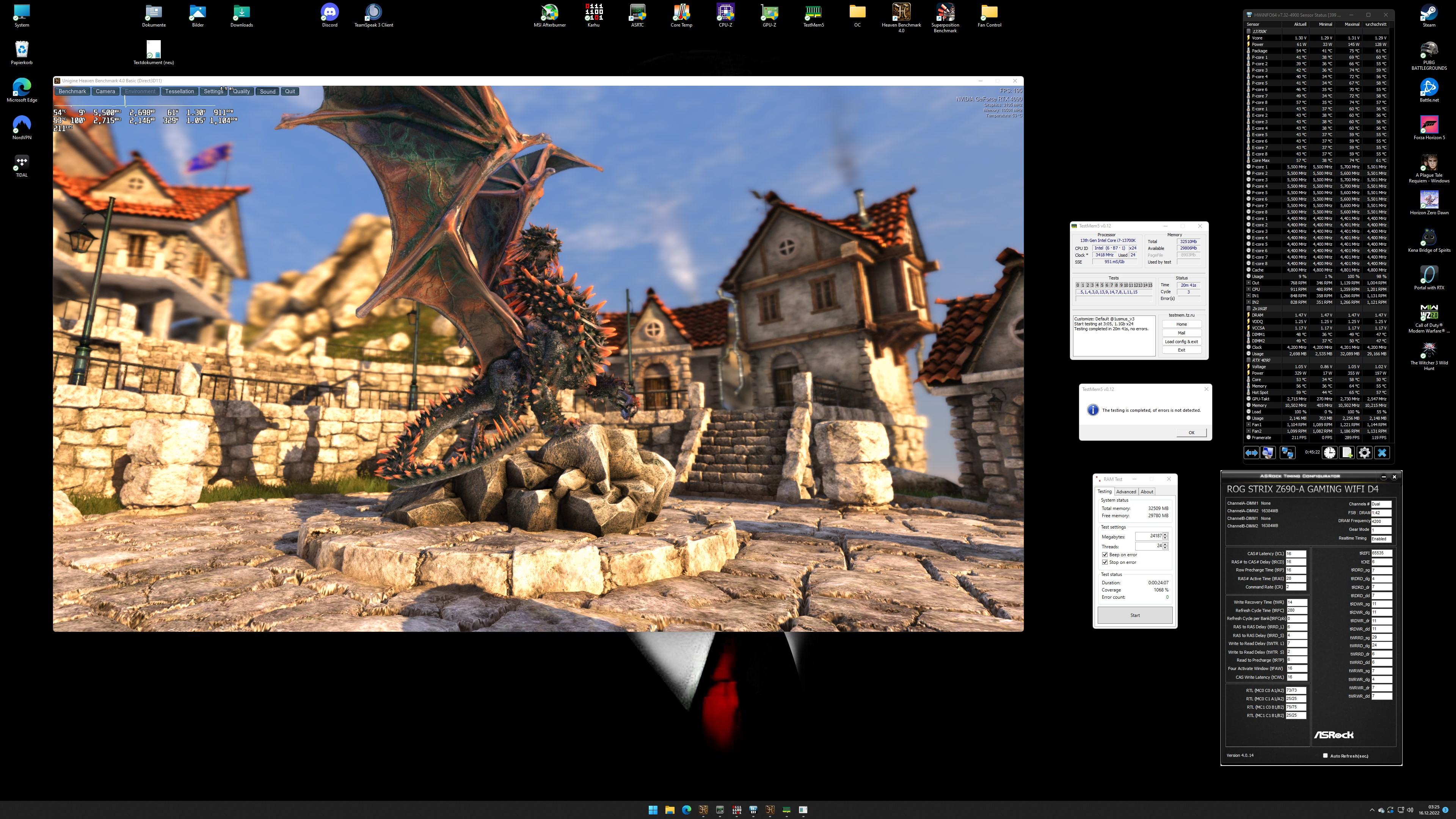
Task: Open TIDAL desktop icon
Action: coord(22,166)
